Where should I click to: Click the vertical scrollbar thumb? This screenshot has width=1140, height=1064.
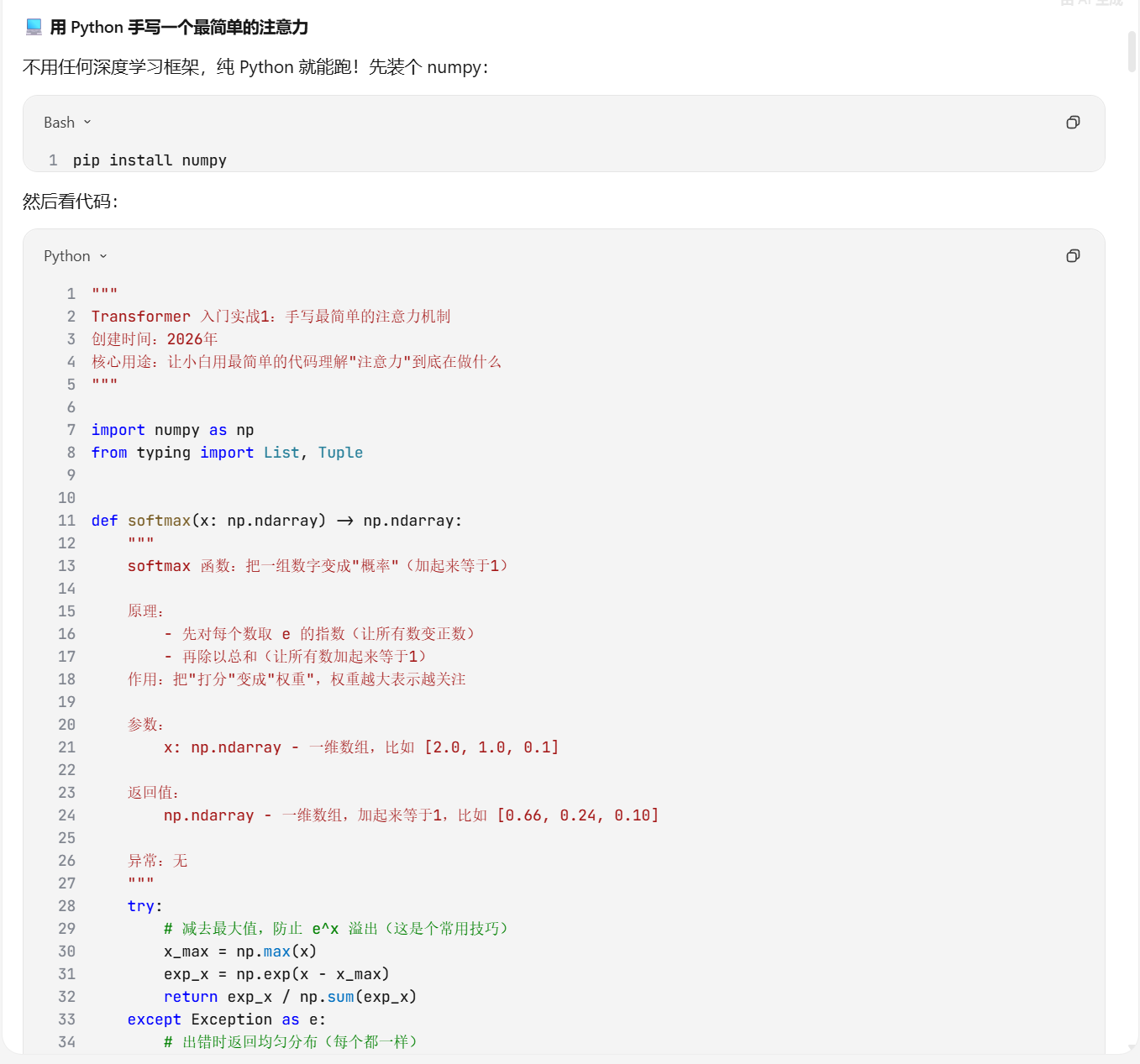pos(1132,52)
